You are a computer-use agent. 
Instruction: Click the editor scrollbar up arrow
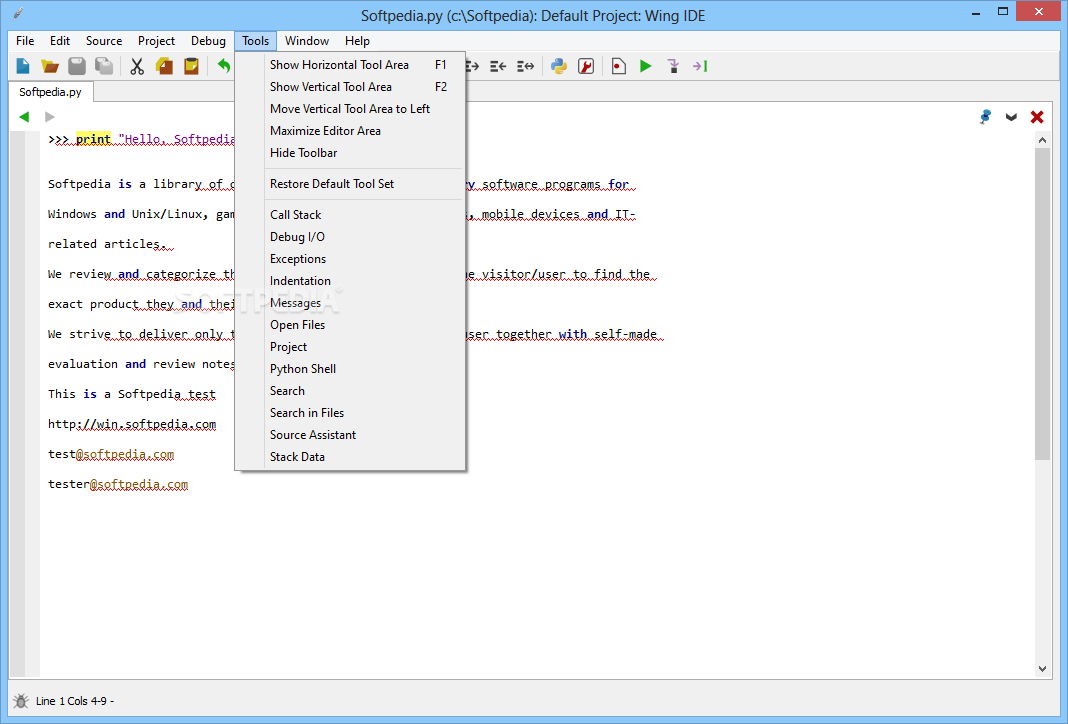pyautogui.click(x=1042, y=140)
